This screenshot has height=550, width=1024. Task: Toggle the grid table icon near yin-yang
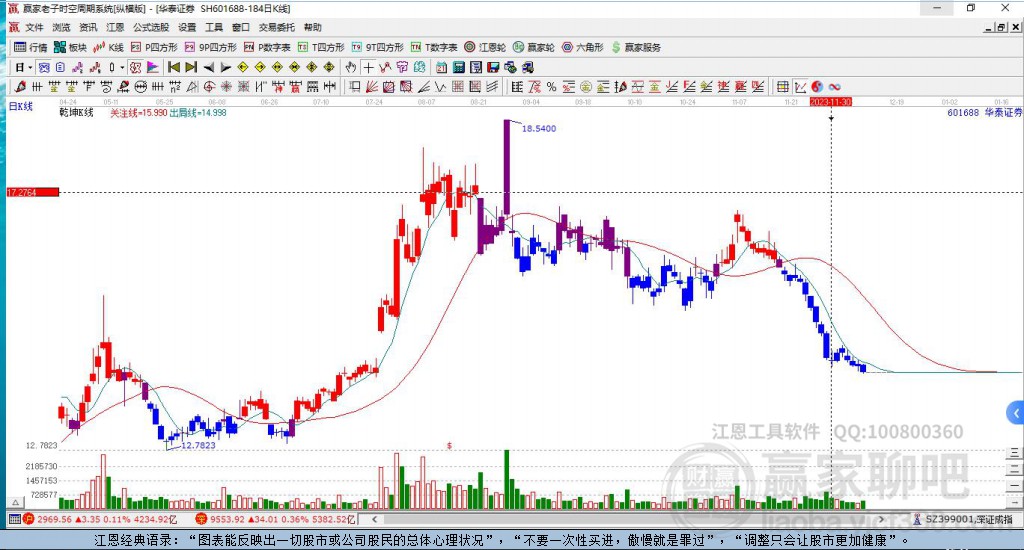click(782, 87)
